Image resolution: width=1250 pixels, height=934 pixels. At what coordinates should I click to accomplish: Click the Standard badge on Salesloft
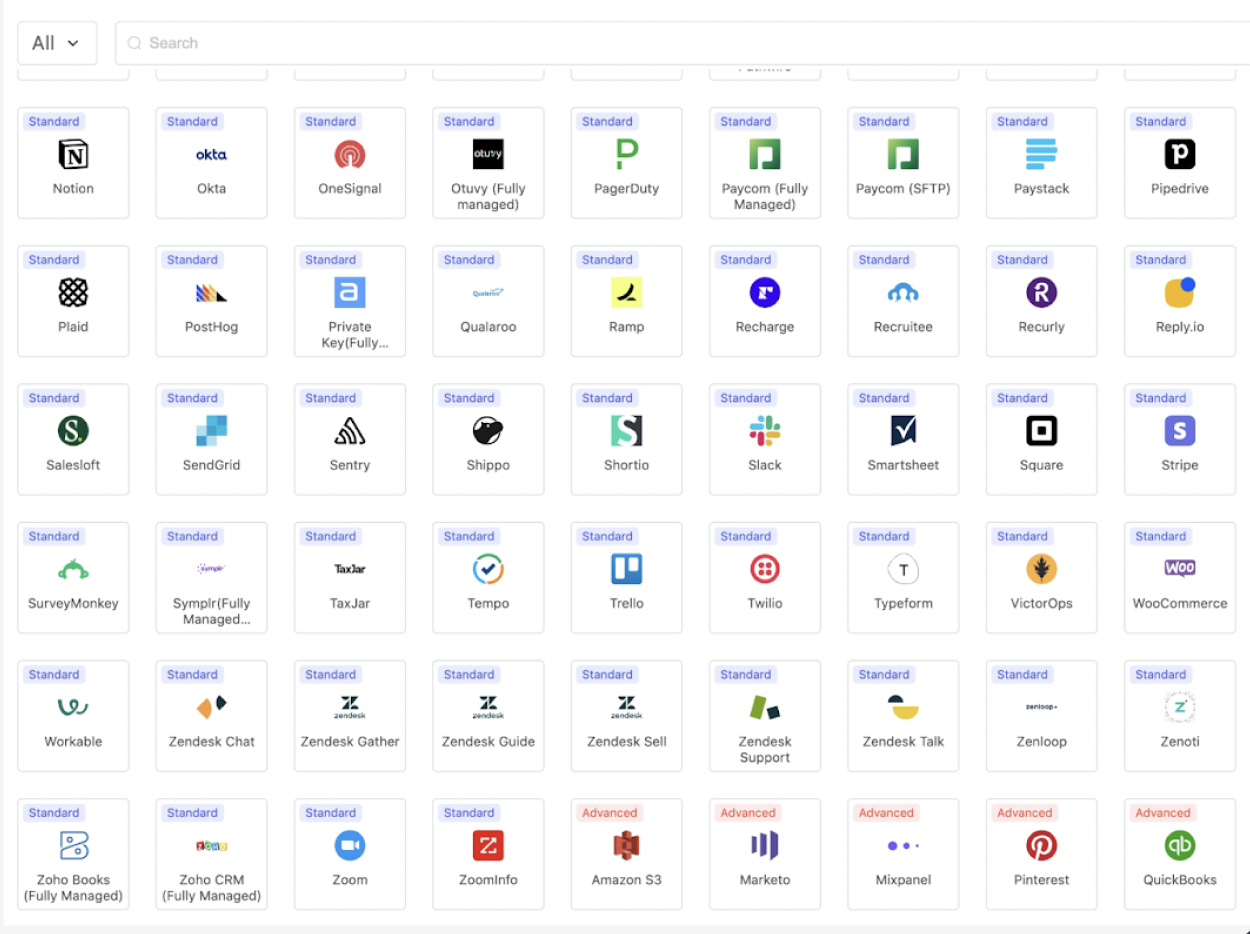click(x=54, y=398)
